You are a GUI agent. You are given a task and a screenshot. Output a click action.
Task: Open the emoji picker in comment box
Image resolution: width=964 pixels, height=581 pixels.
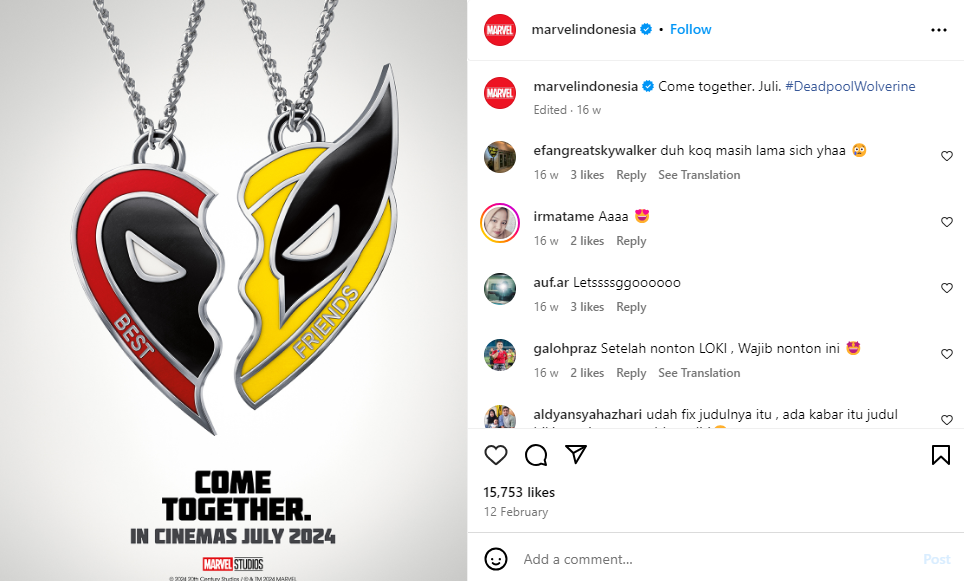pyautogui.click(x=496, y=559)
